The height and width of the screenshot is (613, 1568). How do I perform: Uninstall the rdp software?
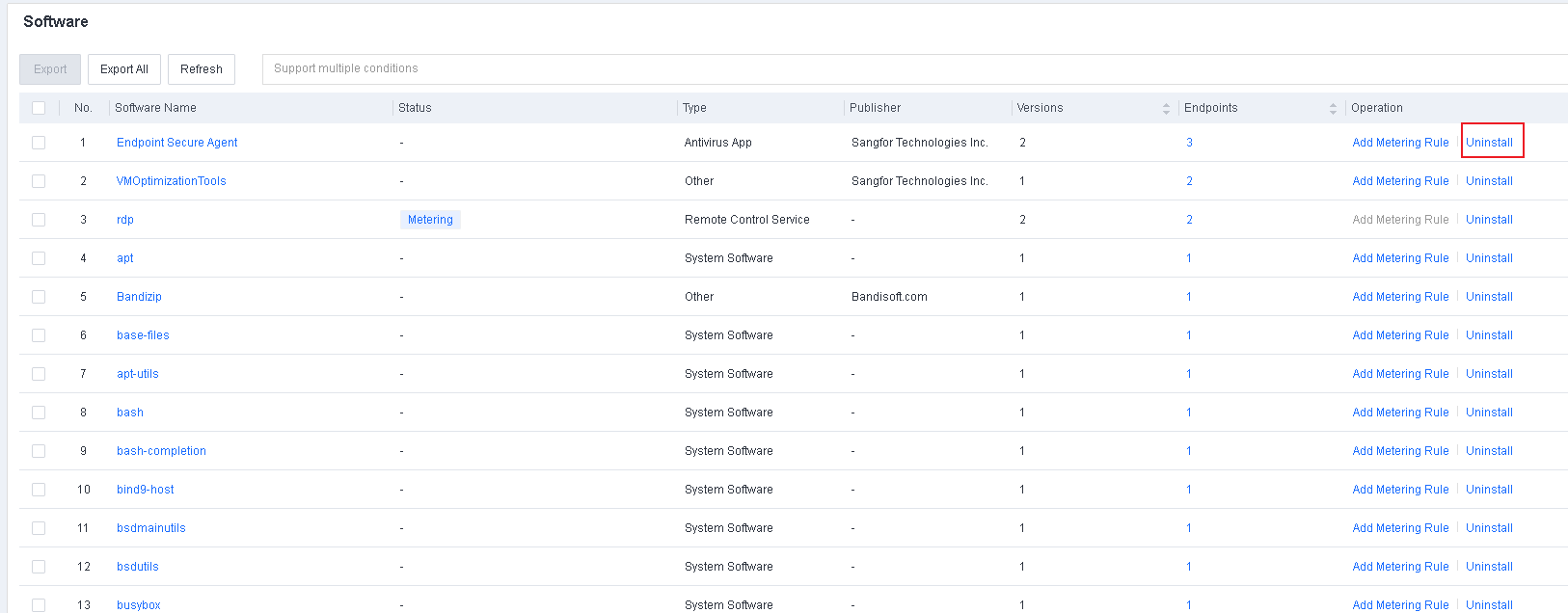(x=1489, y=220)
